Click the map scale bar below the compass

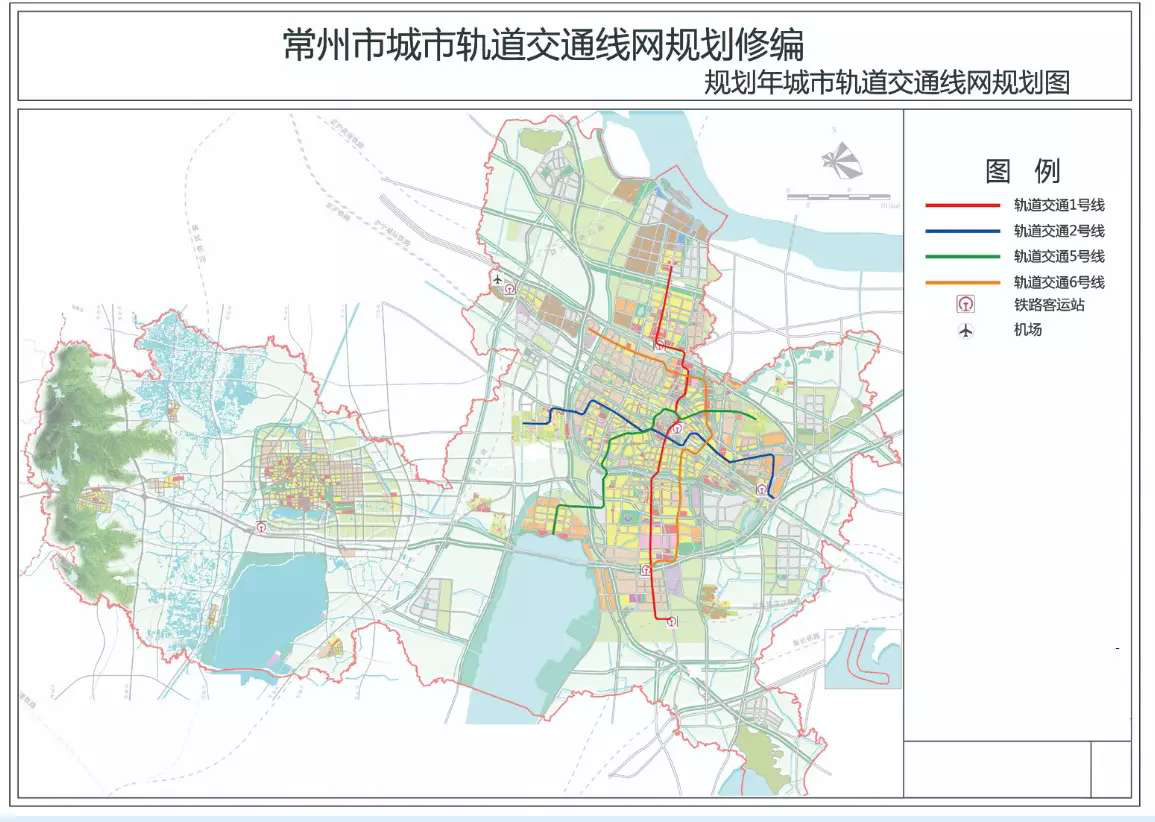[x=839, y=197]
